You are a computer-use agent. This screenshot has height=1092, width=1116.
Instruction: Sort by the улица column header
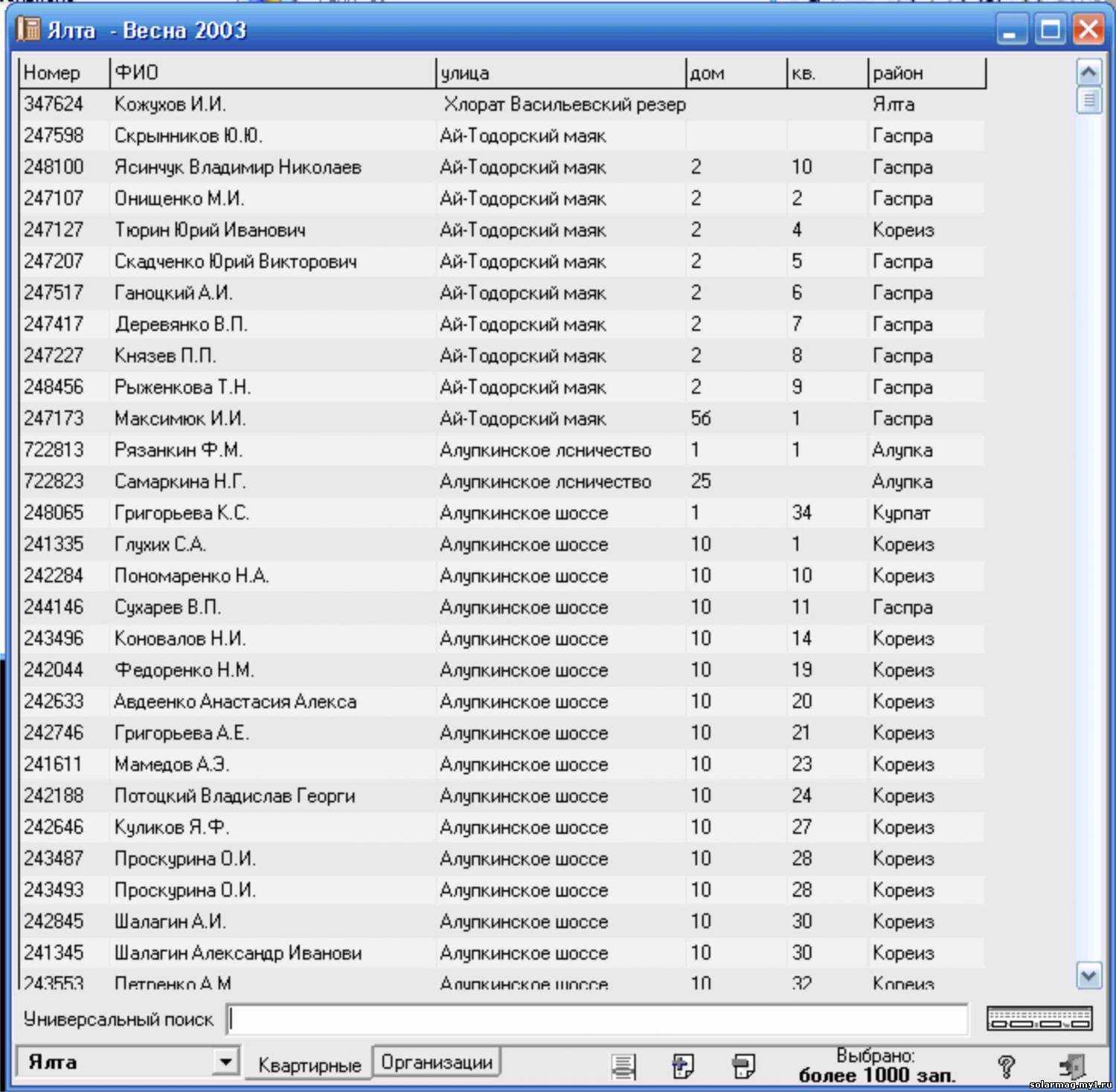tap(560, 73)
